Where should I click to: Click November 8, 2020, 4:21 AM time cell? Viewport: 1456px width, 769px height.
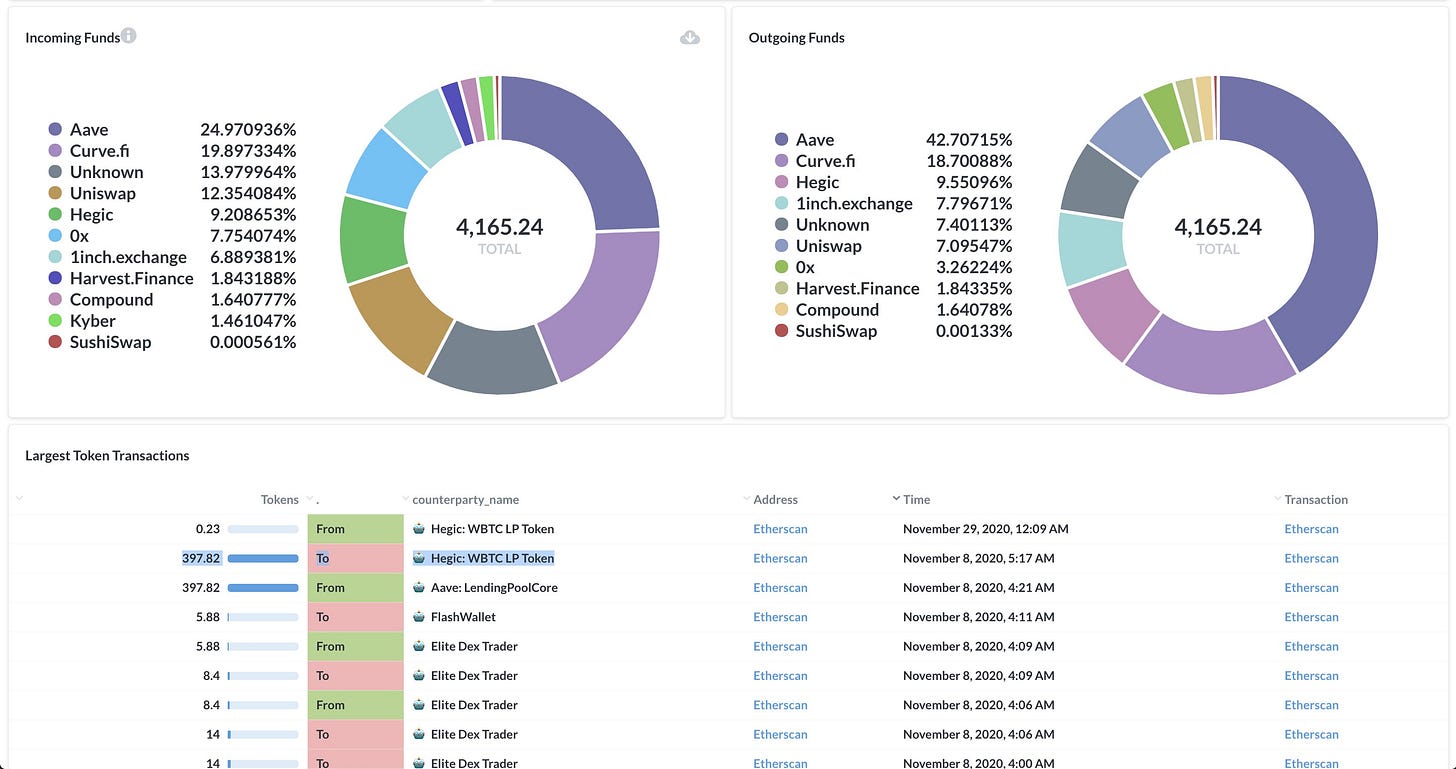click(x=978, y=588)
